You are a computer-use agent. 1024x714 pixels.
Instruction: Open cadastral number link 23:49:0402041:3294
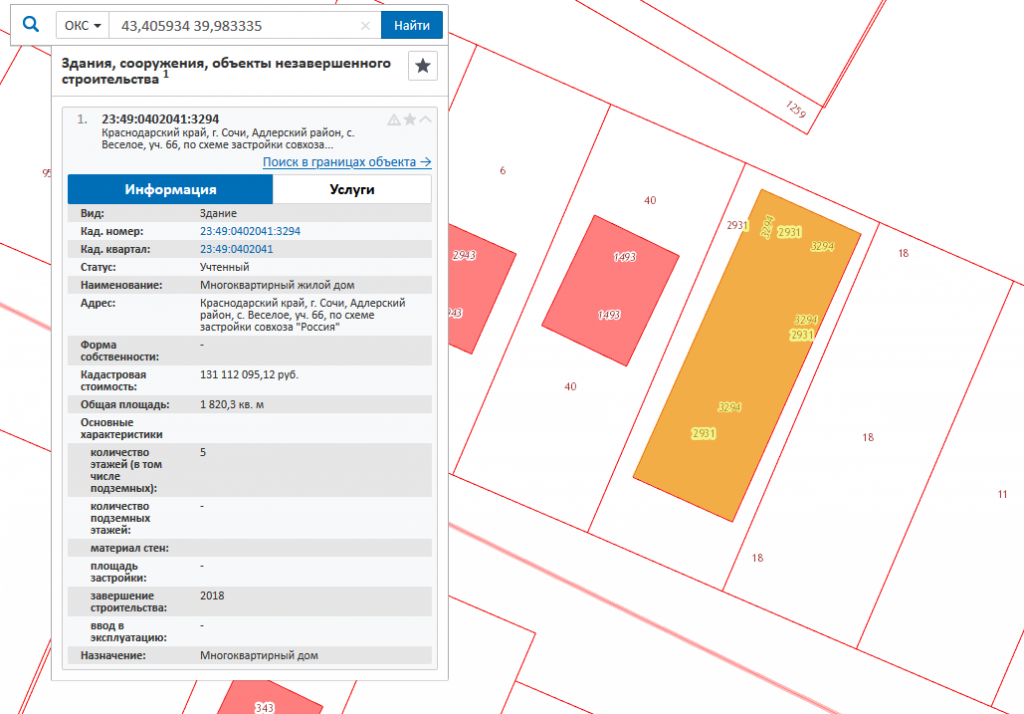point(250,231)
